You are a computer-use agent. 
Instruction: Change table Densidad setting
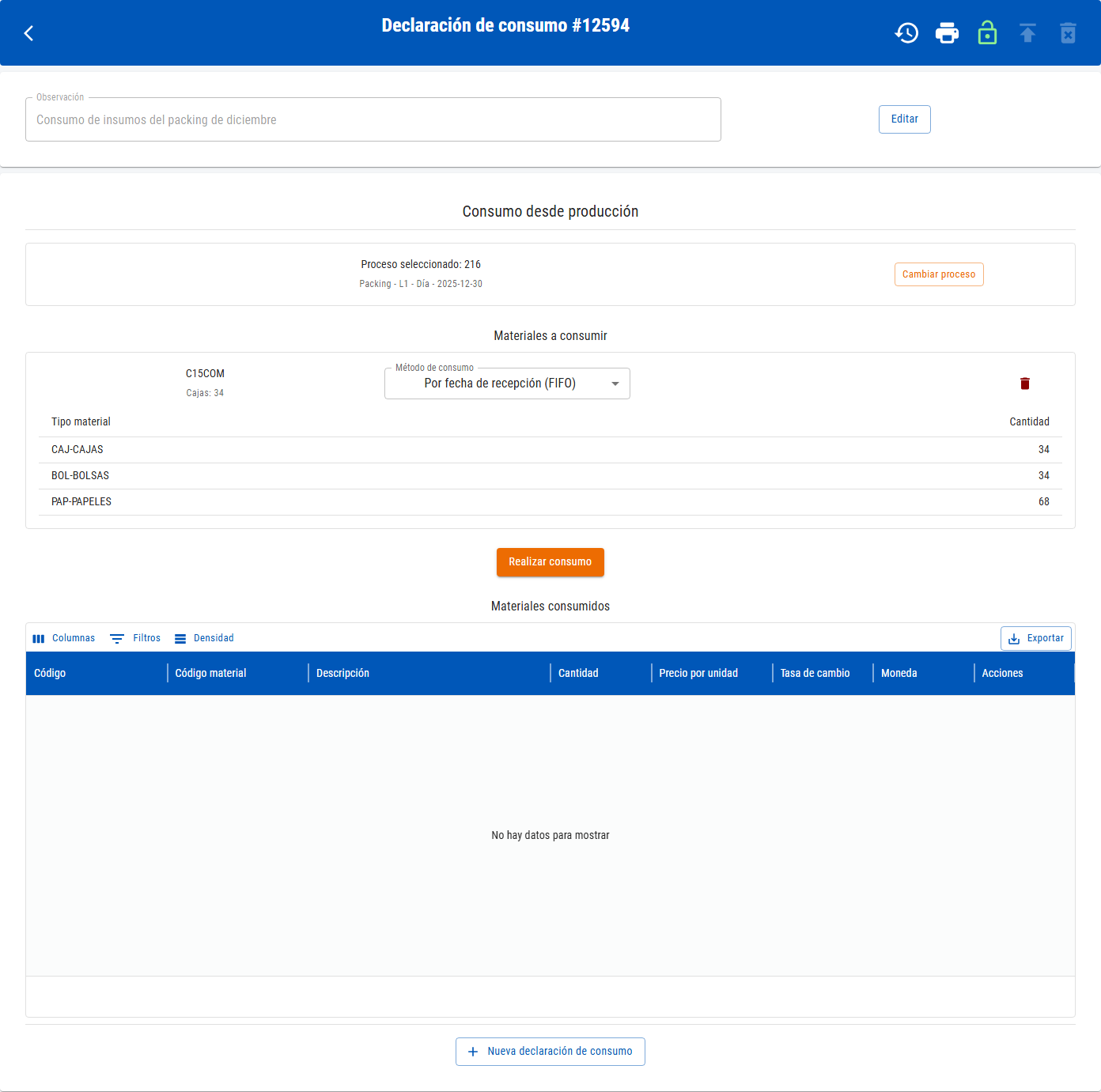point(204,638)
